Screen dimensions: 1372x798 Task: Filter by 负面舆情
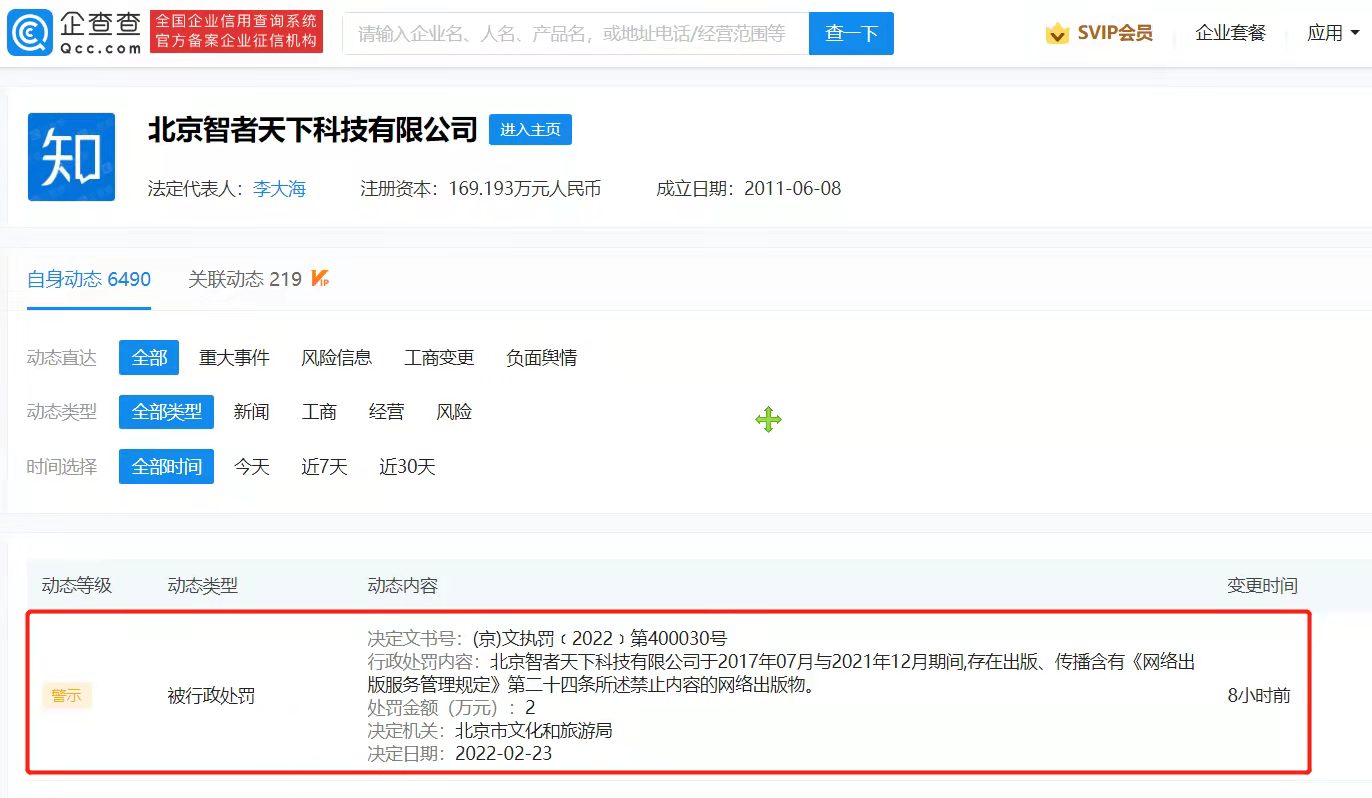(x=541, y=358)
